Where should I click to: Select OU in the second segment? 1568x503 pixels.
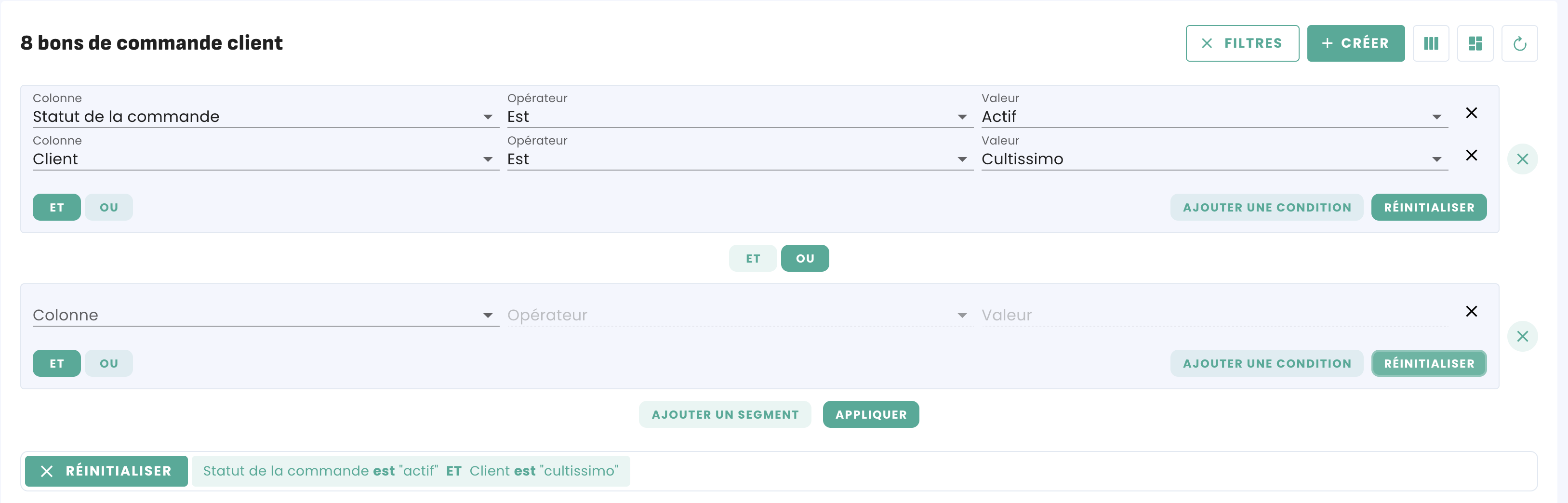108,364
